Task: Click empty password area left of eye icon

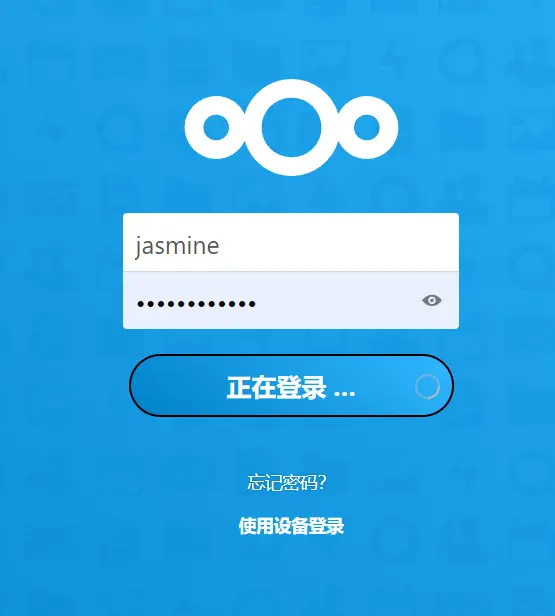Action: coord(338,301)
